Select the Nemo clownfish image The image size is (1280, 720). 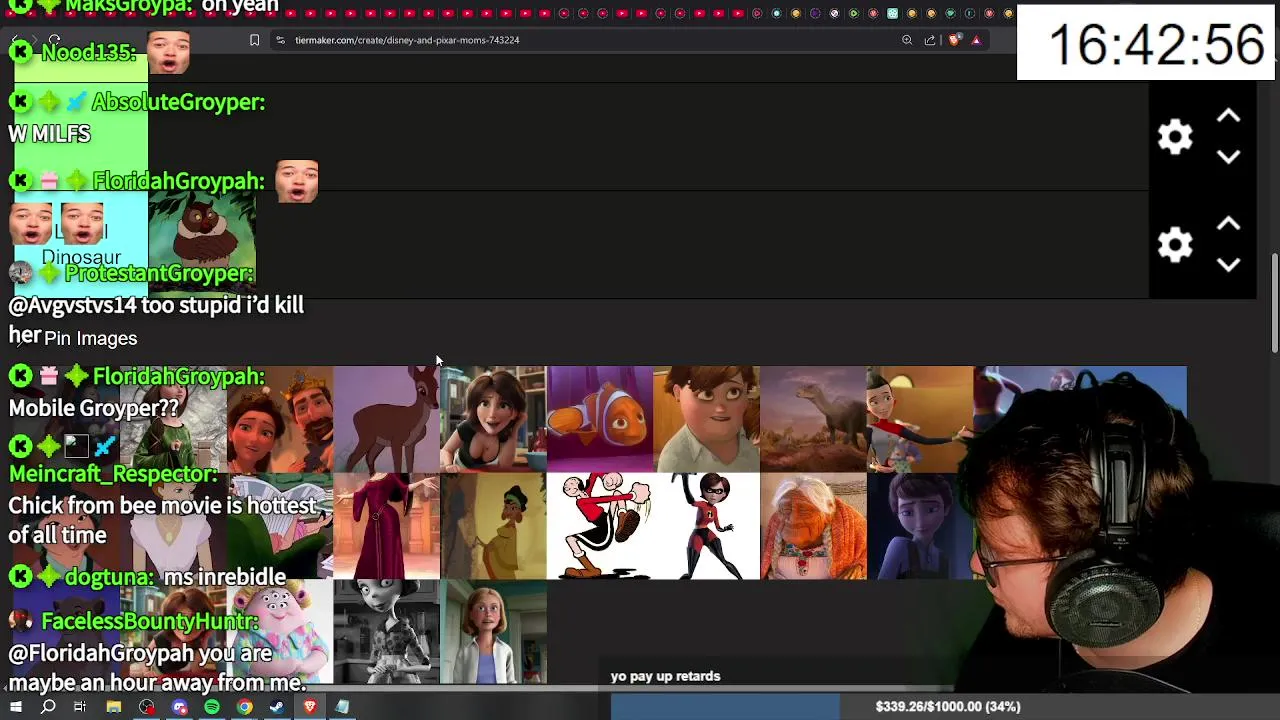[x=599, y=418]
